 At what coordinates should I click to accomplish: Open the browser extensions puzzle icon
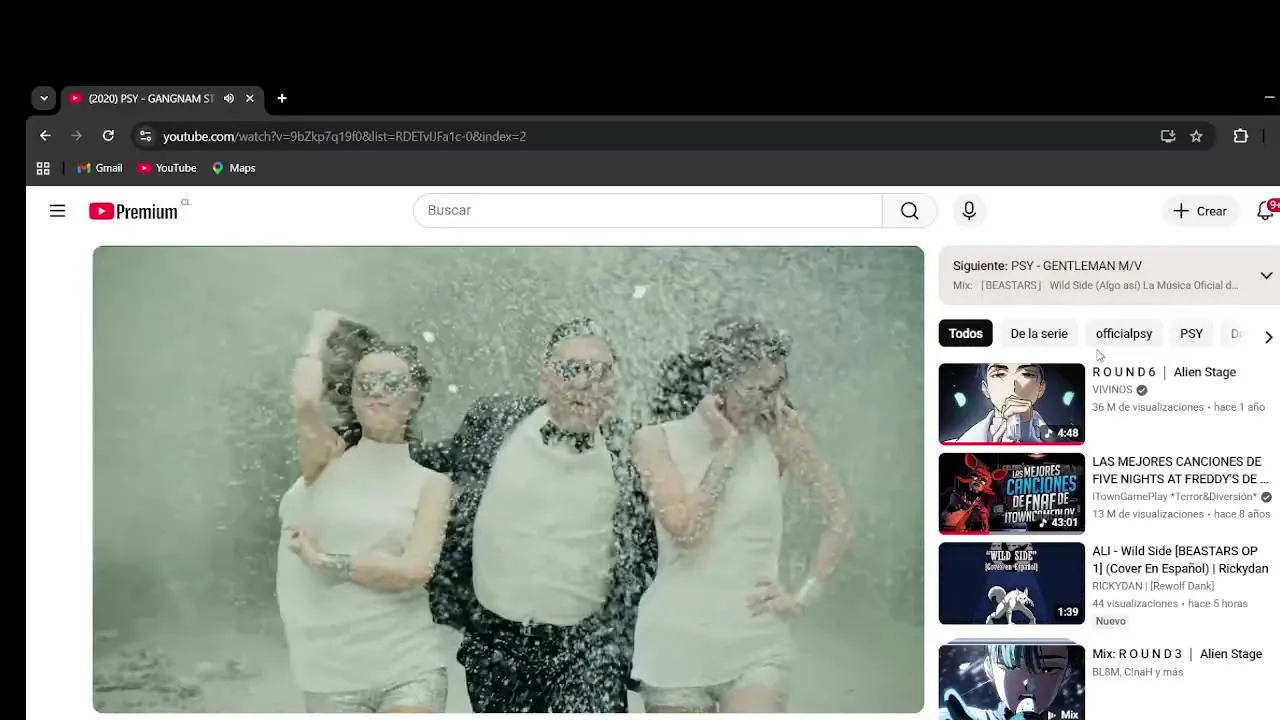[1241, 136]
